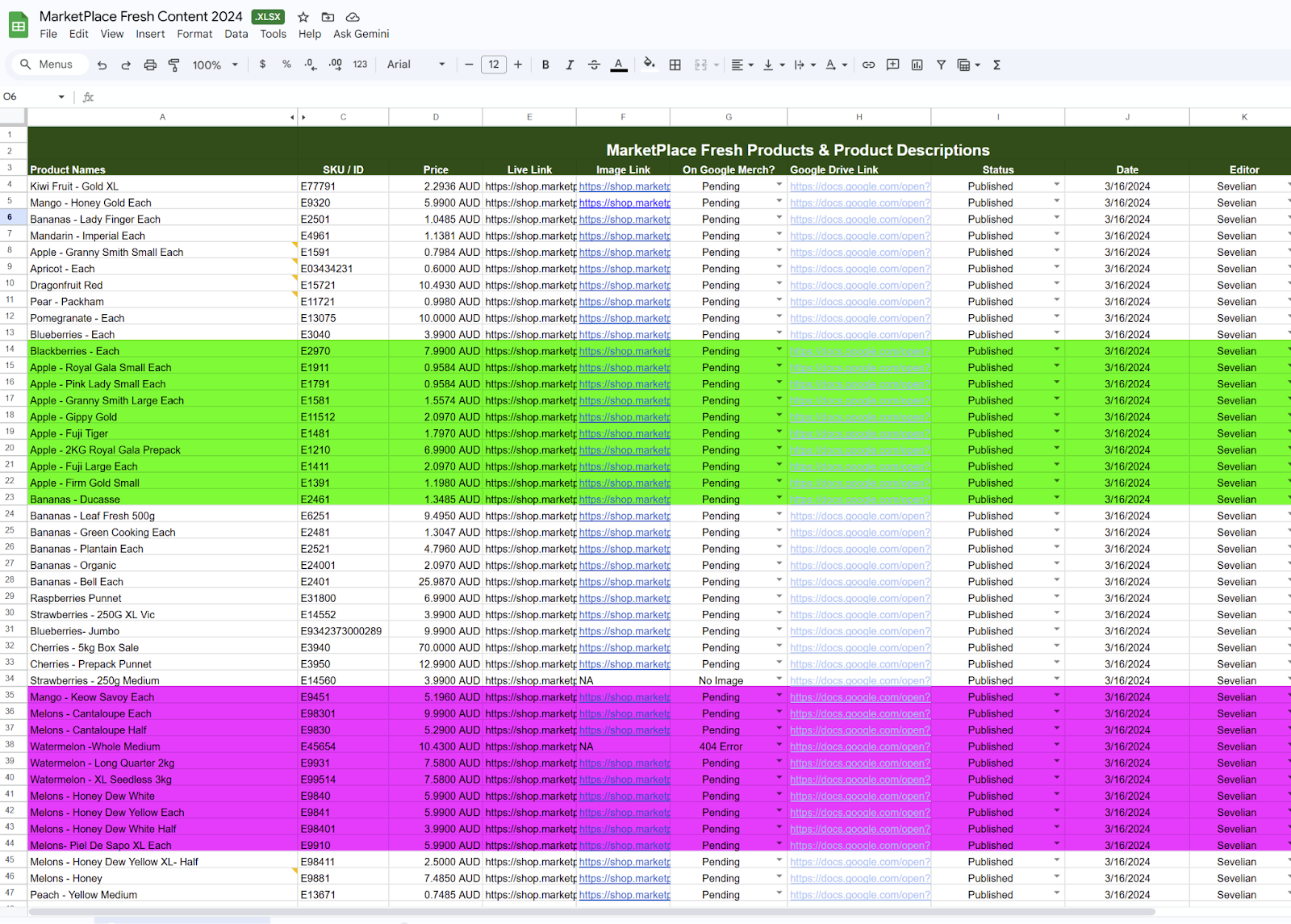1291x924 pixels.
Task: Insert chart icon
Action: (917, 65)
